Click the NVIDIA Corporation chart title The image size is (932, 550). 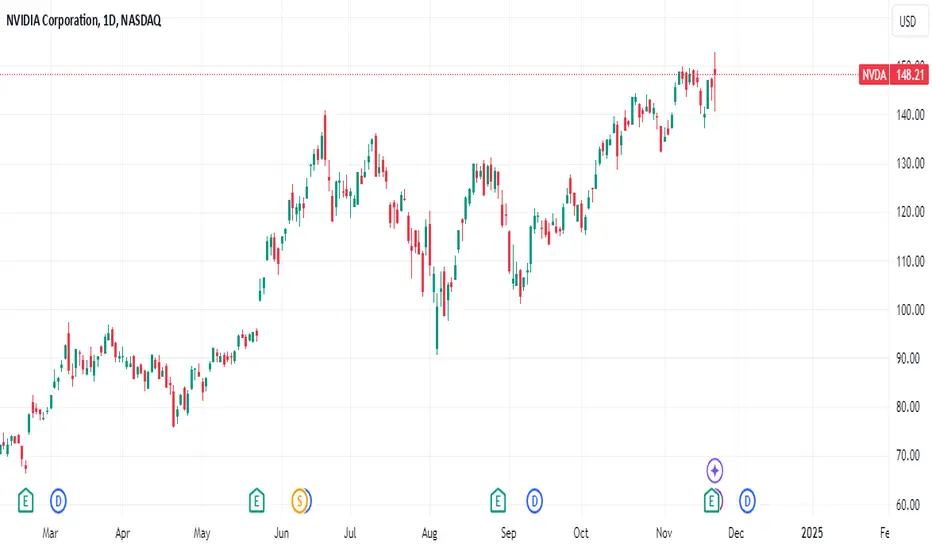click(x=84, y=21)
